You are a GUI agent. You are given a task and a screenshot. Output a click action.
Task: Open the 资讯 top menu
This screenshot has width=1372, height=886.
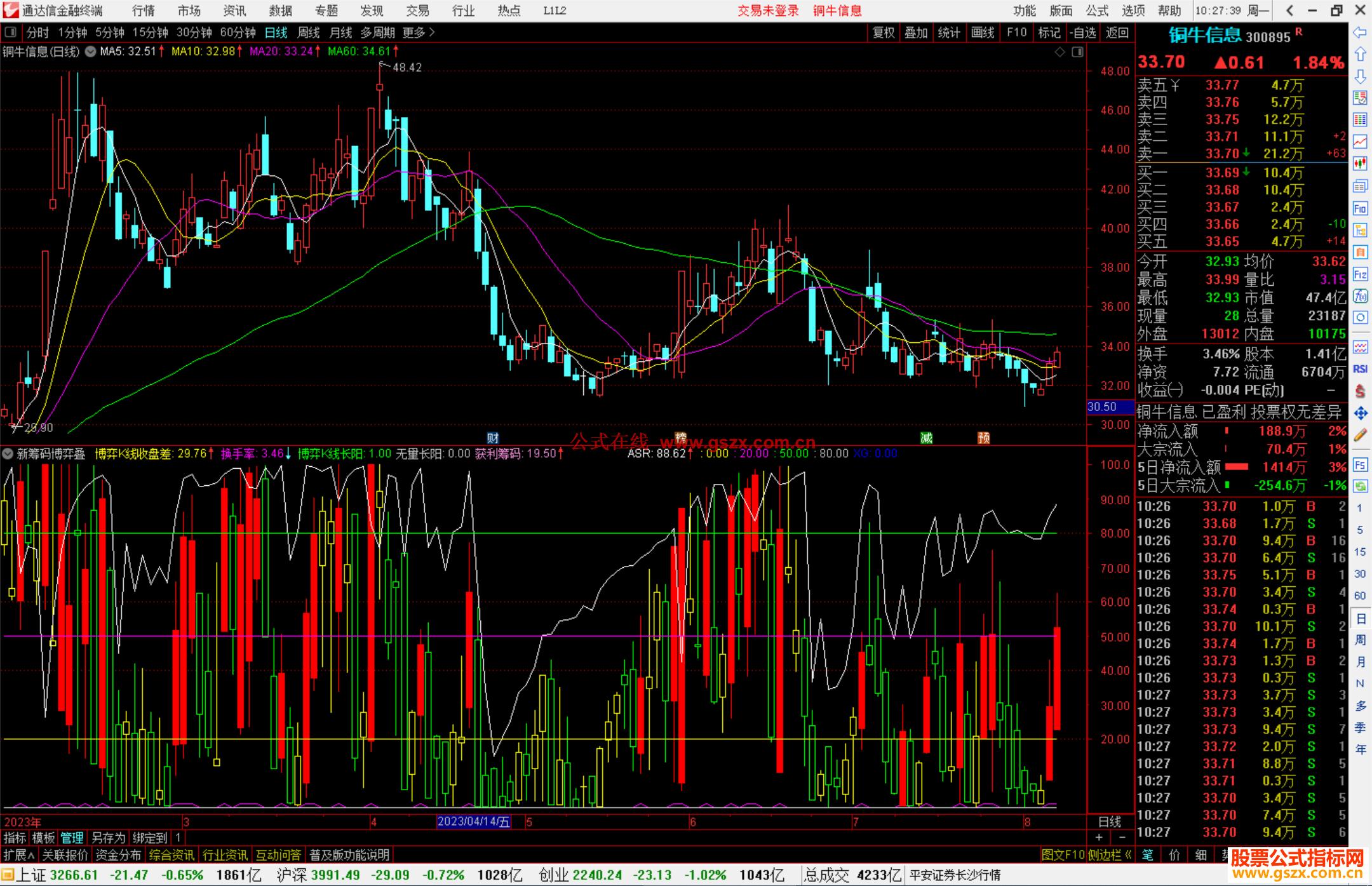(234, 10)
